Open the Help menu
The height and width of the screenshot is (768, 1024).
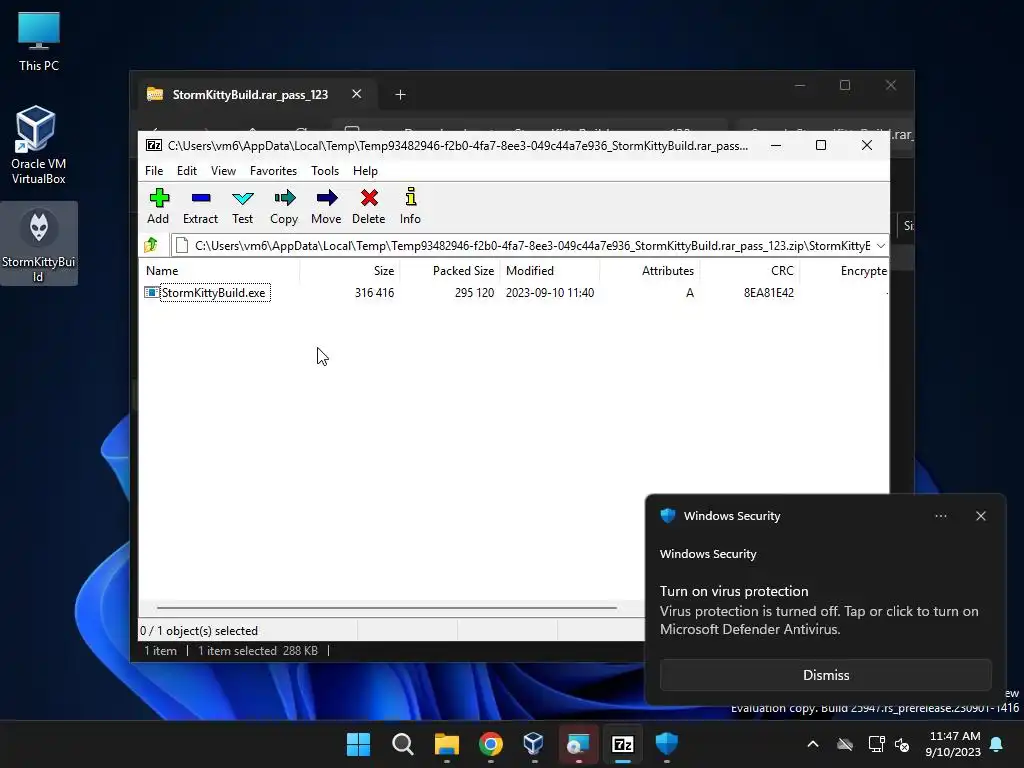[365, 170]
